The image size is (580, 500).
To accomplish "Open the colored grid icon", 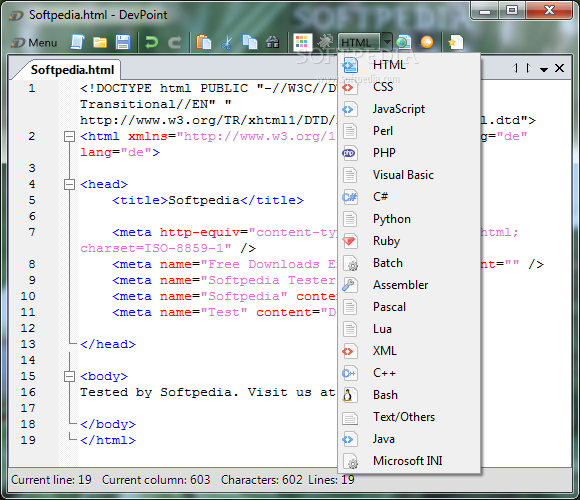I will (x=302, y=42).
